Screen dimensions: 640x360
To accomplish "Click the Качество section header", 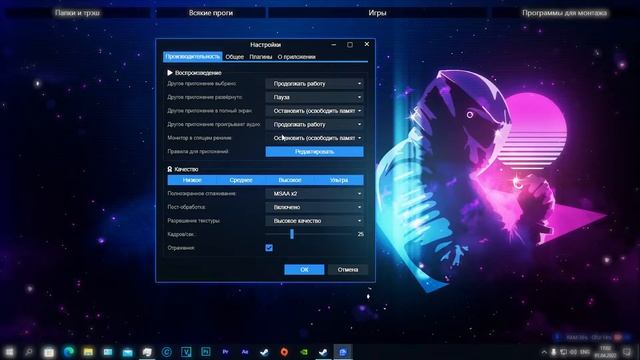I will 182,169.
